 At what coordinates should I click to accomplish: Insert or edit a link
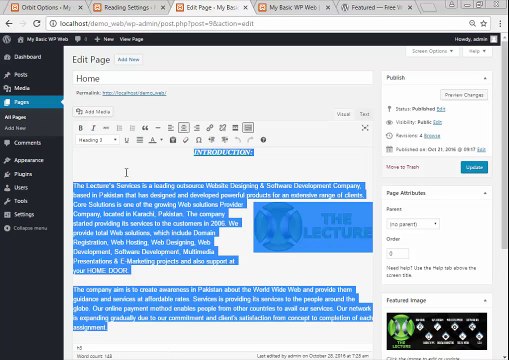[209, 128]
